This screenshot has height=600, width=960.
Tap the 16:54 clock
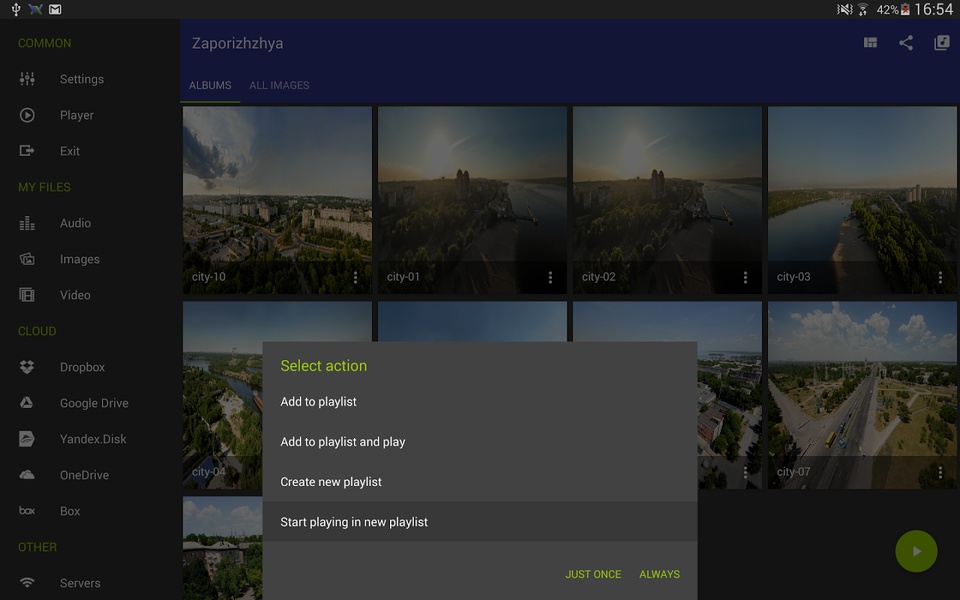point(934,9)
